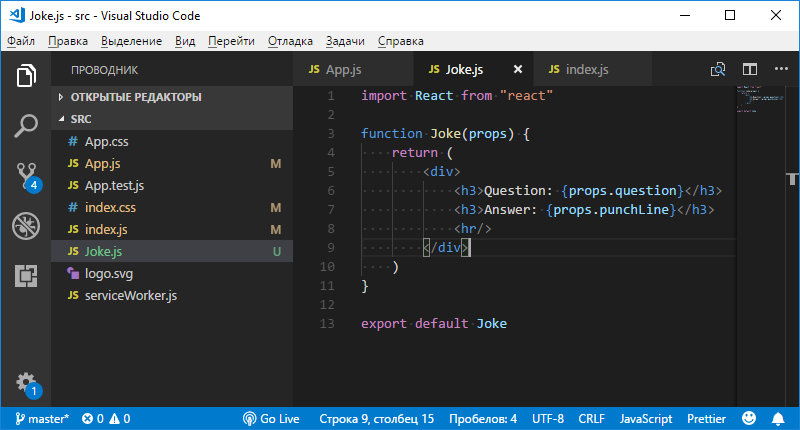Open the Extensions view icon
Image resolution: width=800 pixels, height=430 pixels.
[26, 276]
